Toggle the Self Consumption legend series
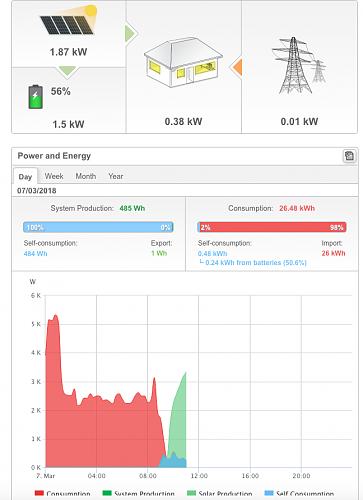This screenshot has width=363, height=500. 299,494
